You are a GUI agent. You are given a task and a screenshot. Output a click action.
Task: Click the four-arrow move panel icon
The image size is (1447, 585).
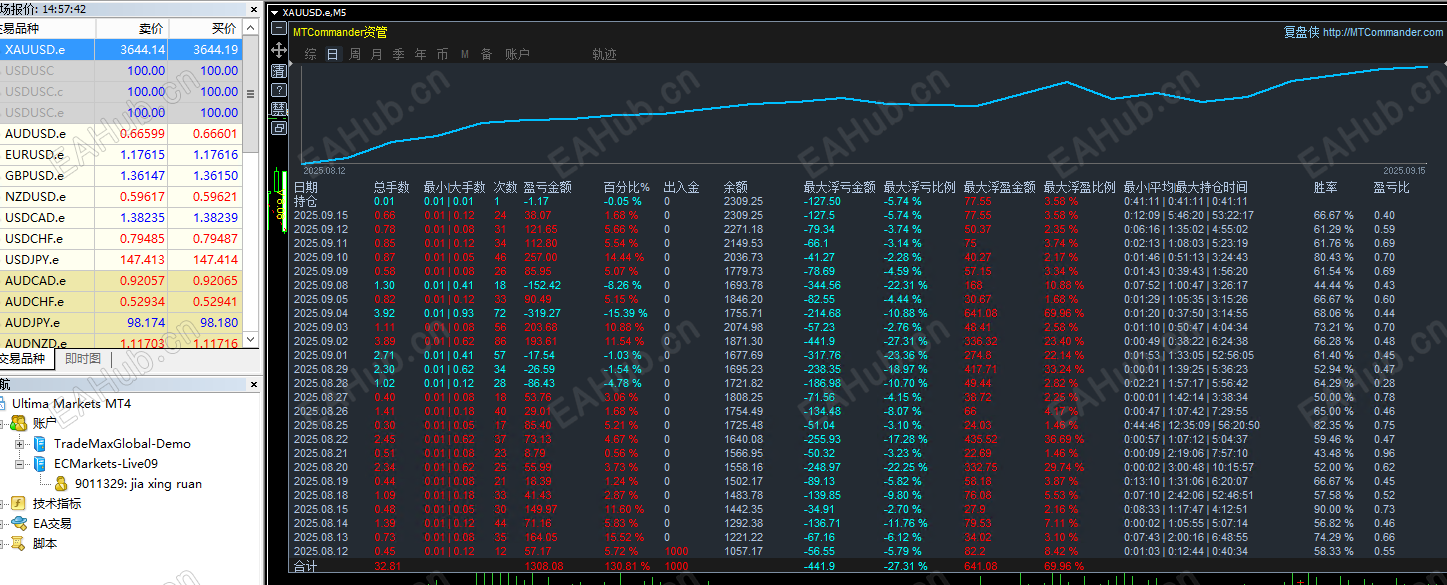pyautogui.click(x=279, y=52)
